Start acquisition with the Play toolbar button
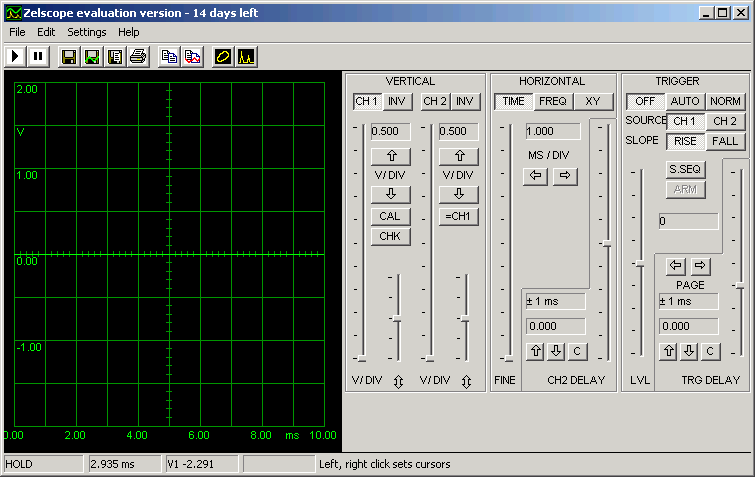This screenshot has height=477, width=755. coord(15,57)
